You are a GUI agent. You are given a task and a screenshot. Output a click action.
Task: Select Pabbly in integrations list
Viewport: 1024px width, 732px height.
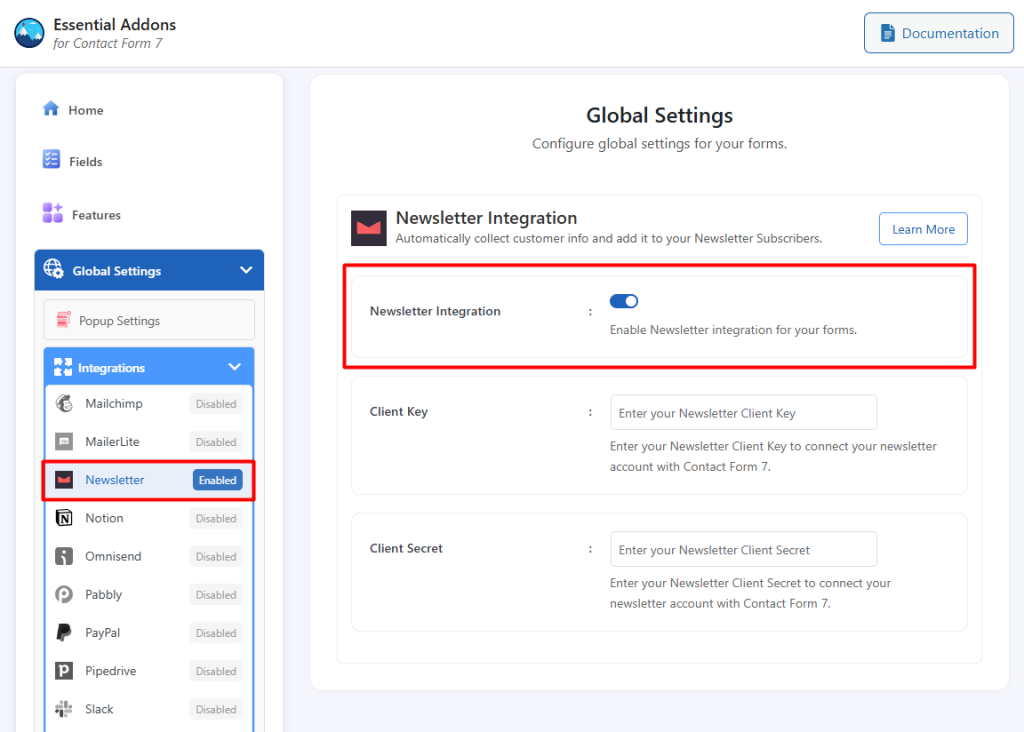[x=149, y=595]
